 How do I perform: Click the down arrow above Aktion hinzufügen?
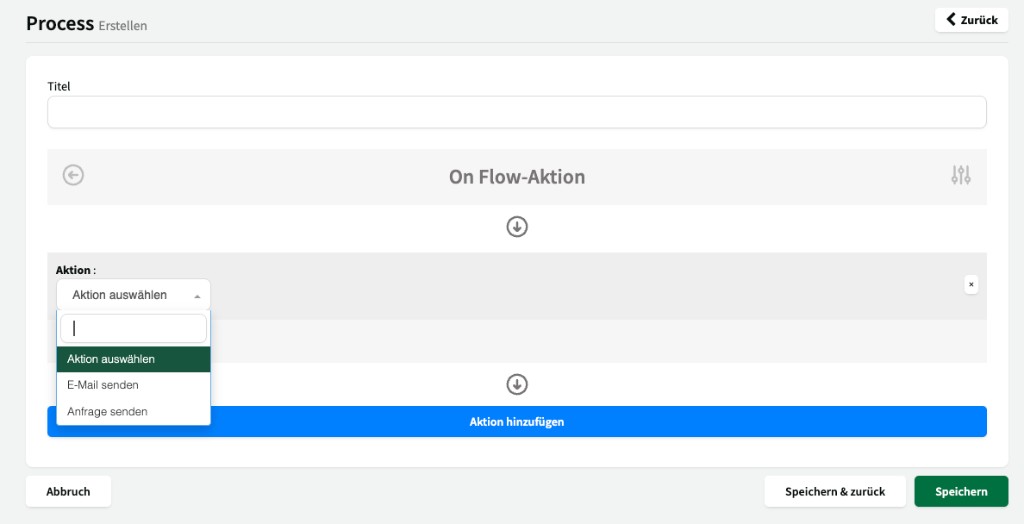coord(517,384)
